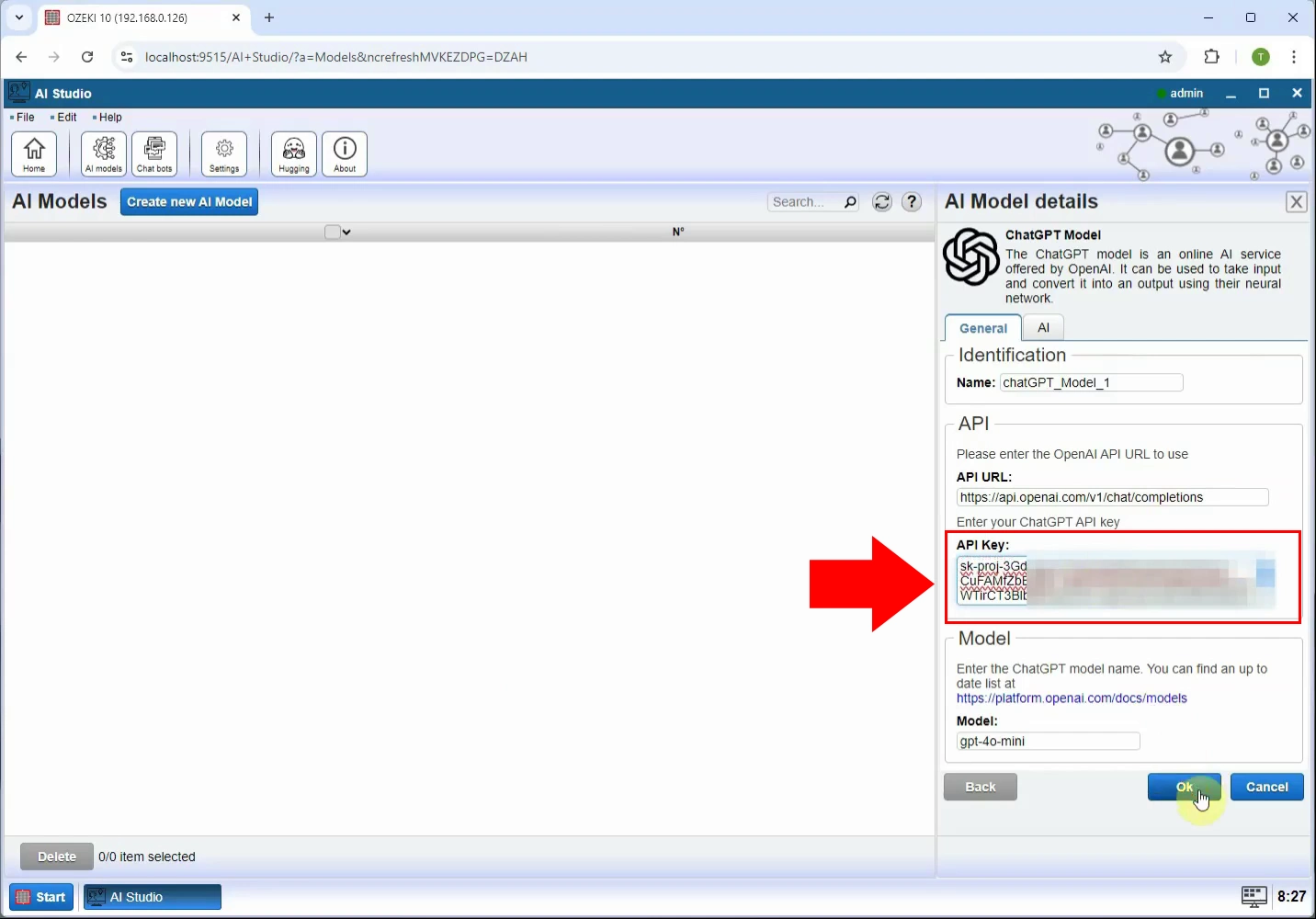This screenshot has height=919, width=1316.
Task: Bookmark this page with the star icon
Action: pos(1165,57)
